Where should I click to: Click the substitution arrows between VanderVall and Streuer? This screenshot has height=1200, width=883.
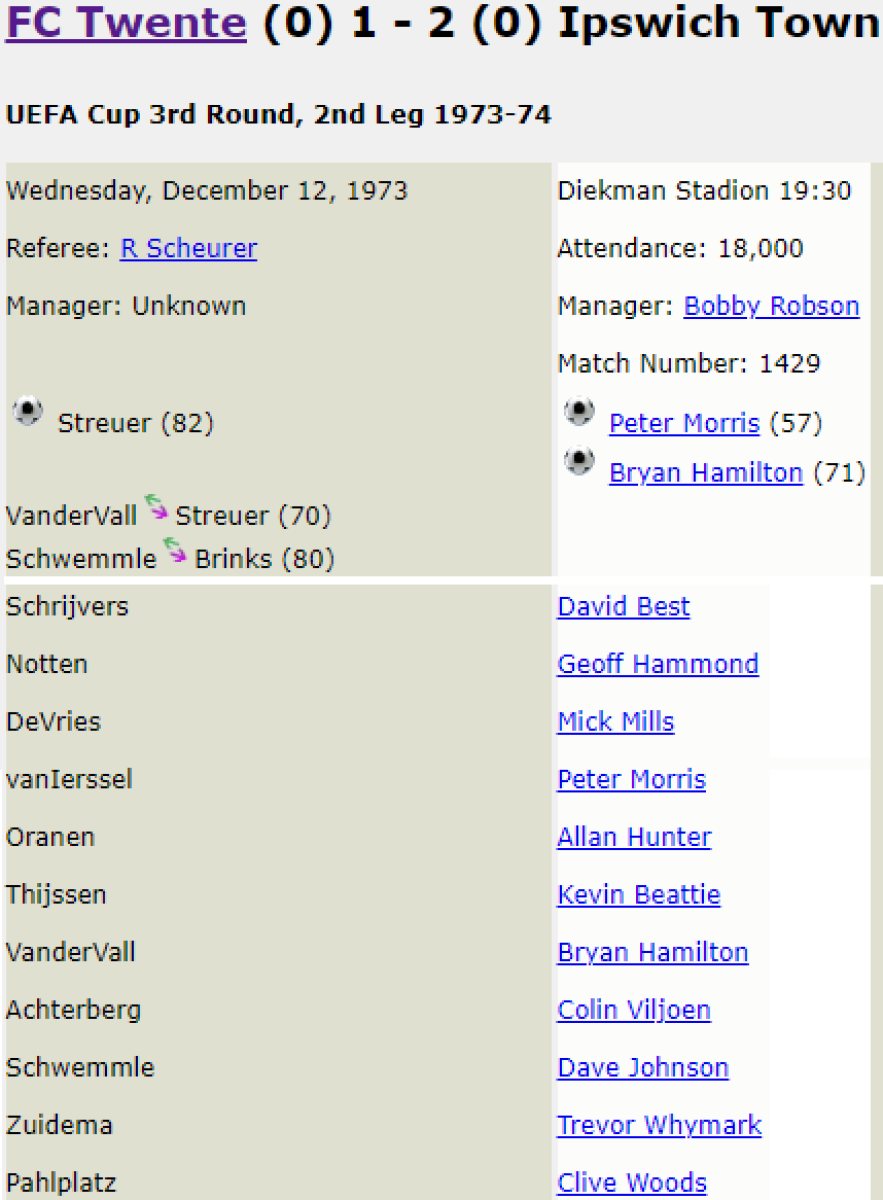coord(156,508)
